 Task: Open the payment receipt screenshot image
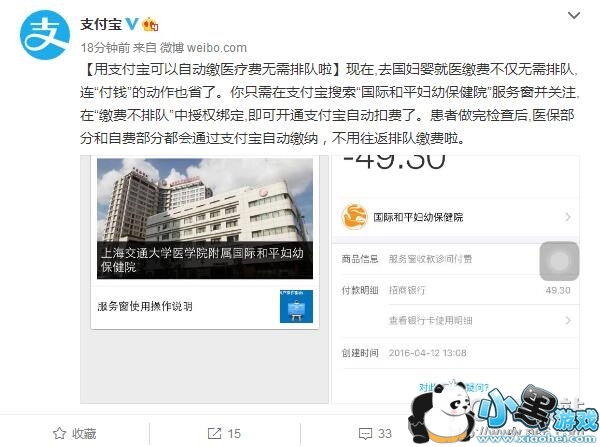455,279
